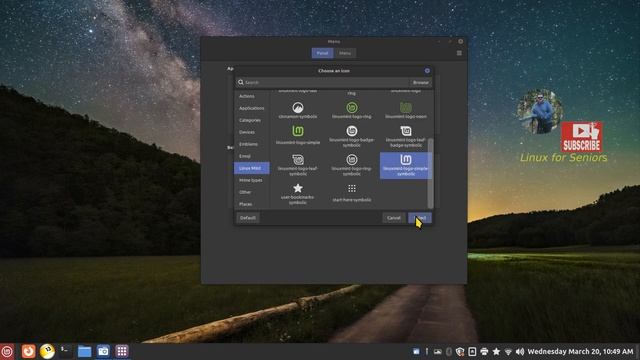The width and height of the screenshot is (640, 360).
Task: Launch the Firefox browser from the panel
Action: click(28, 351)
